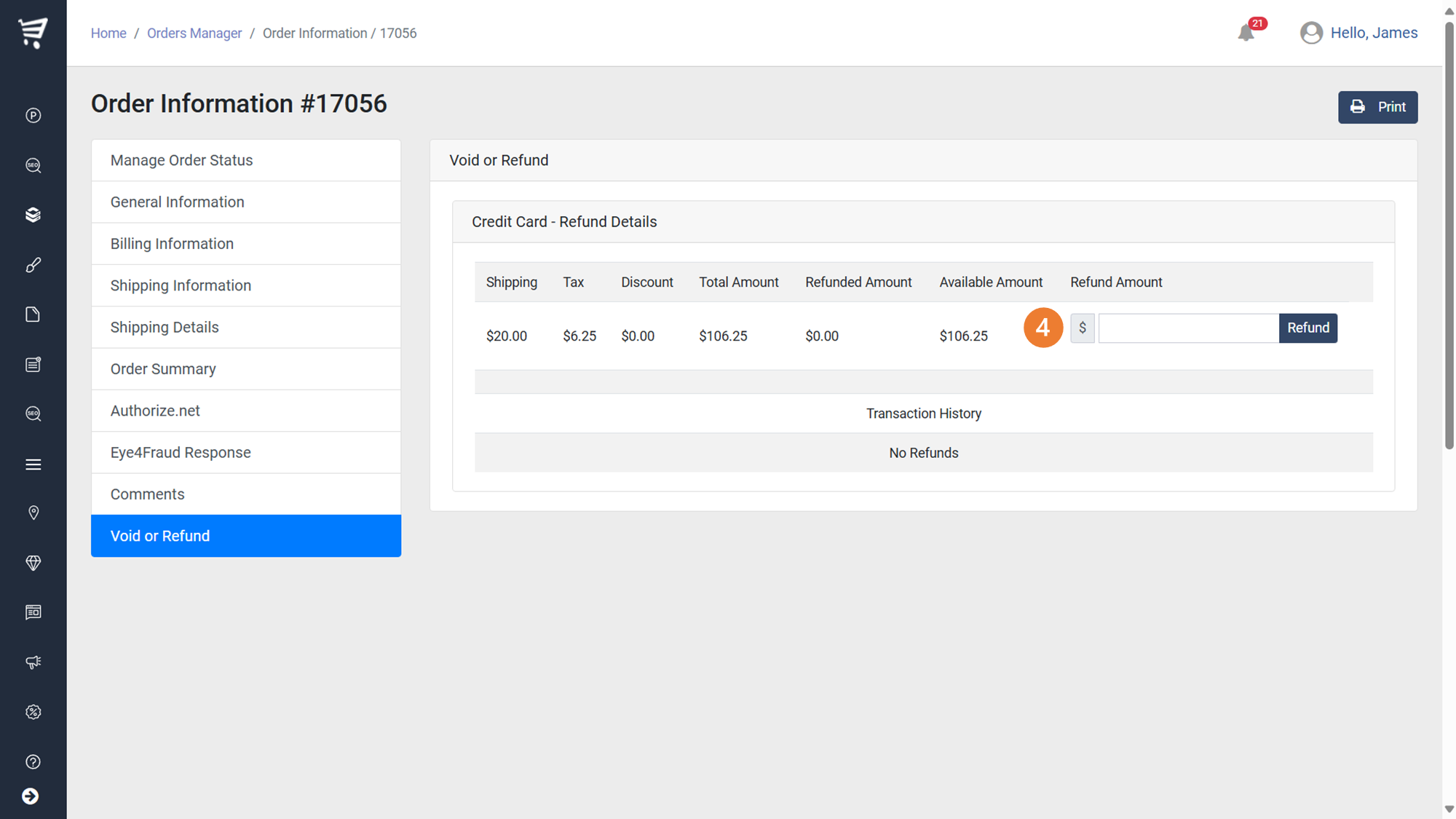
Task: Open the notifications bell icon
Action: coord(1246,33)
